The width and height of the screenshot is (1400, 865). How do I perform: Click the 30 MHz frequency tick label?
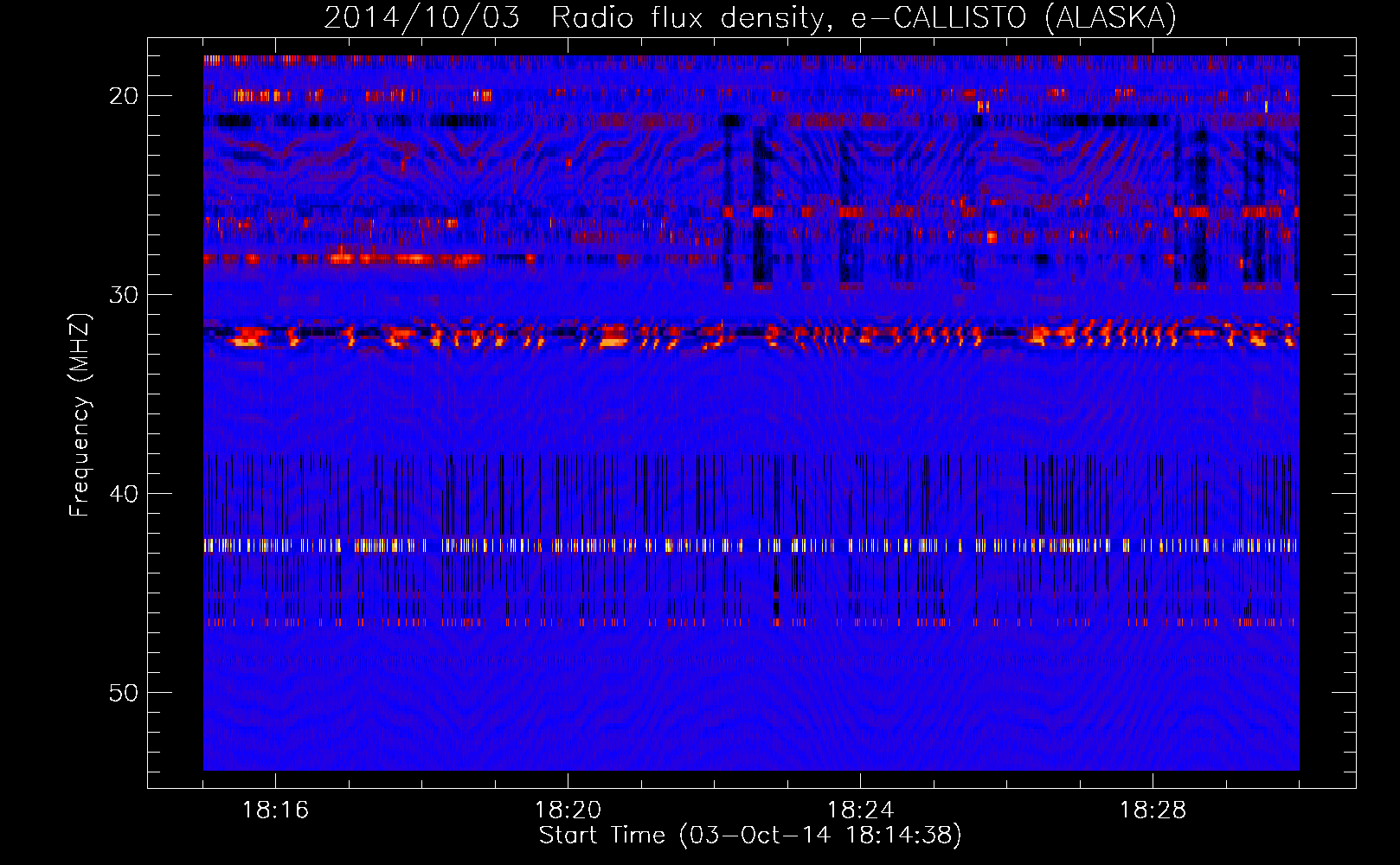click(124, 294)
